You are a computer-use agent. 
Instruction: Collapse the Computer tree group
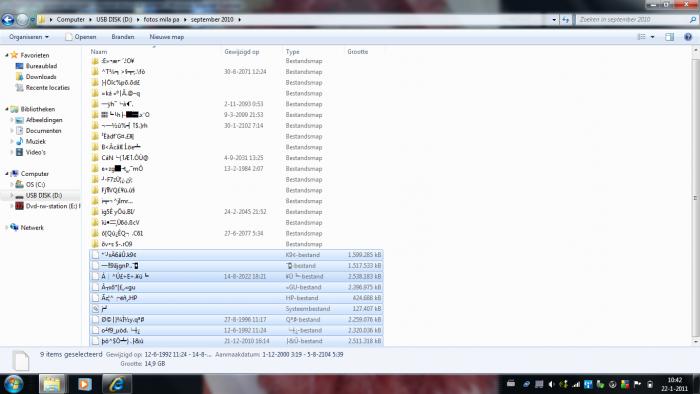7,174
